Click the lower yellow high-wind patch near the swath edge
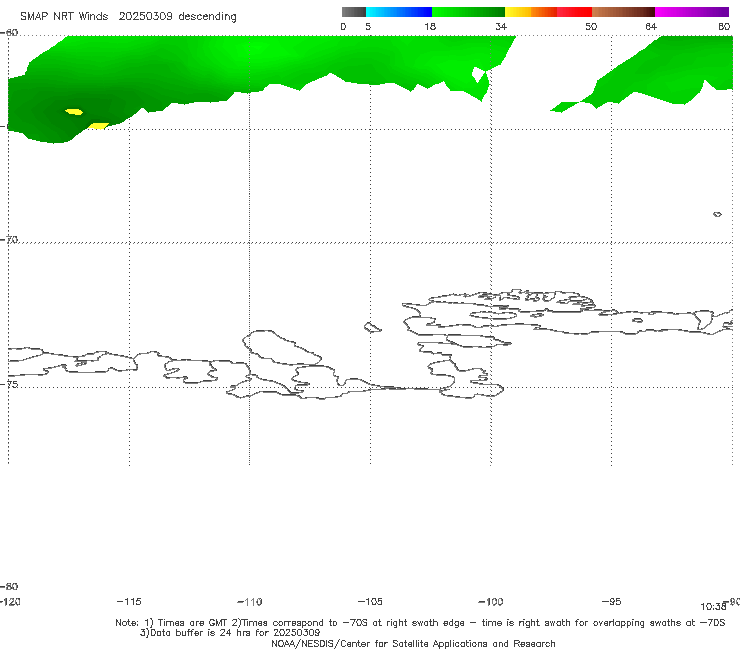 [x=99, y=126]
